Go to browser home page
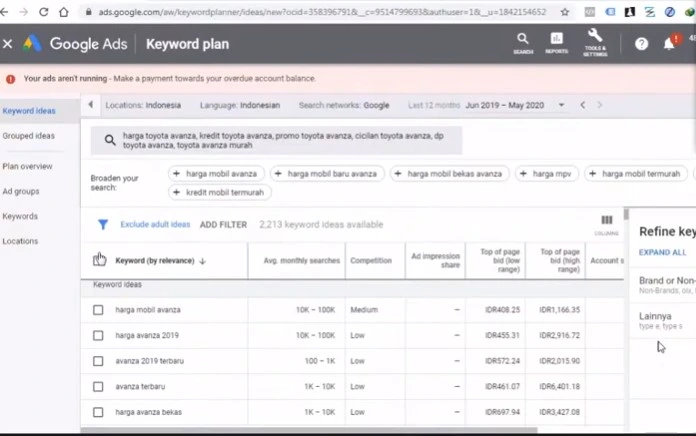 (63, 12)
